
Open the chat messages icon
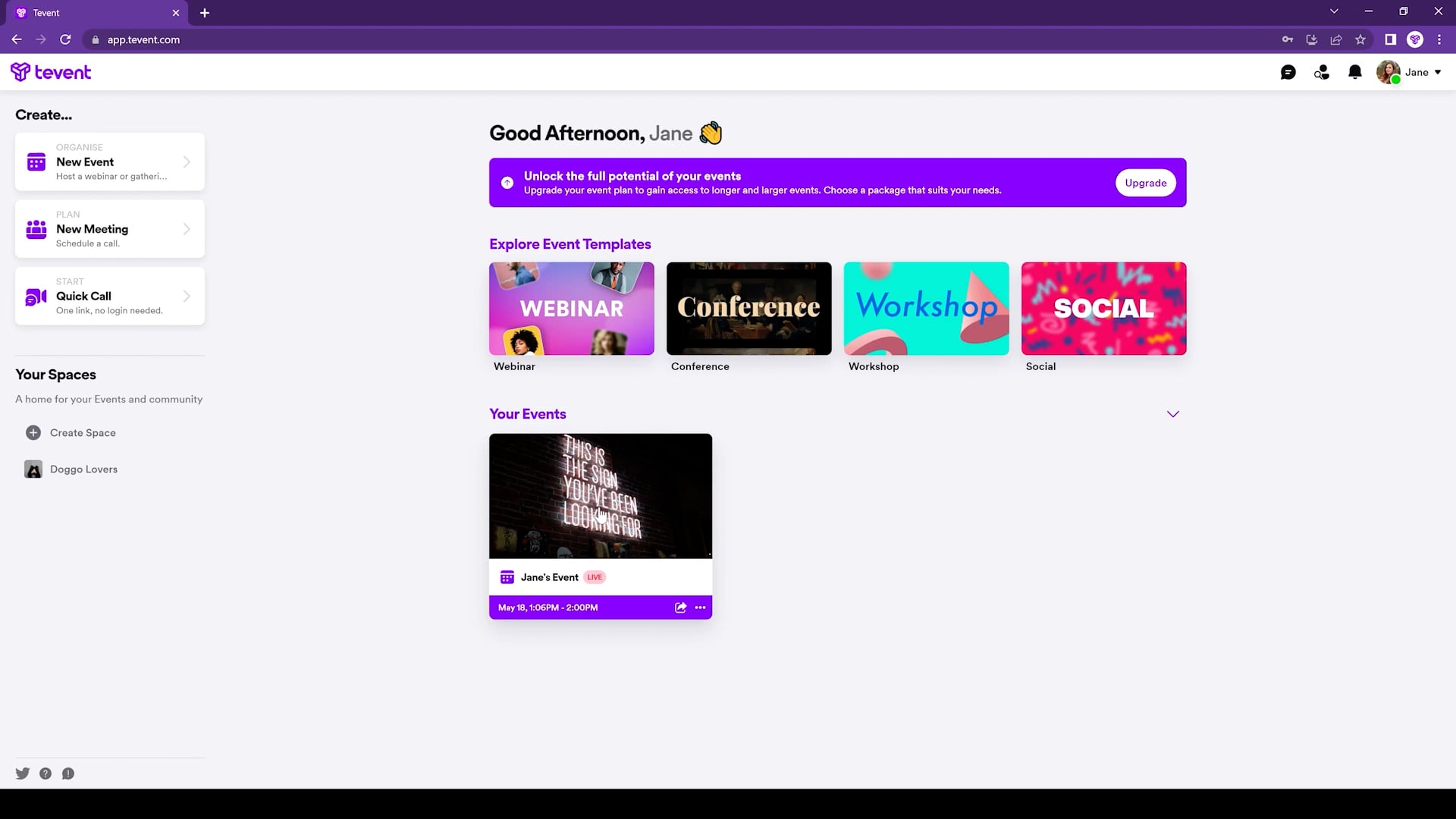pyautogui.click(x=1288, y=72)
